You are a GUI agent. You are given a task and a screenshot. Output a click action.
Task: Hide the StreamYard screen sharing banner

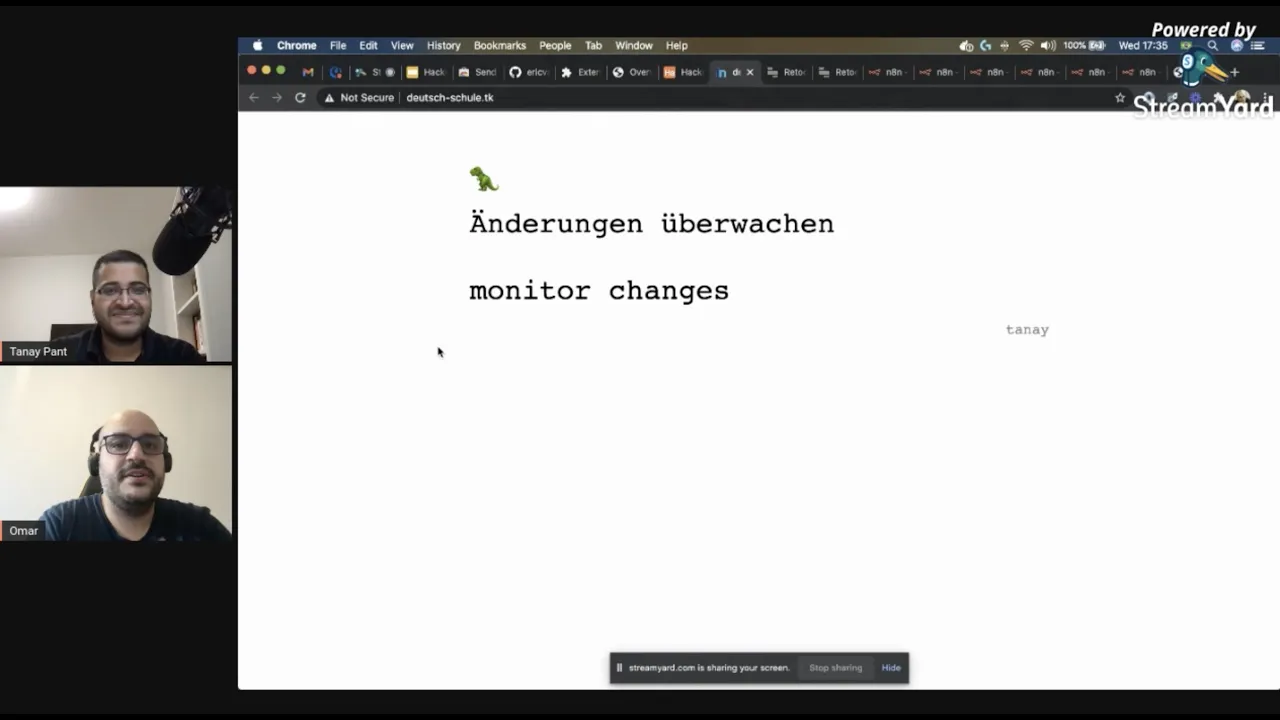(x=890, y=667)
